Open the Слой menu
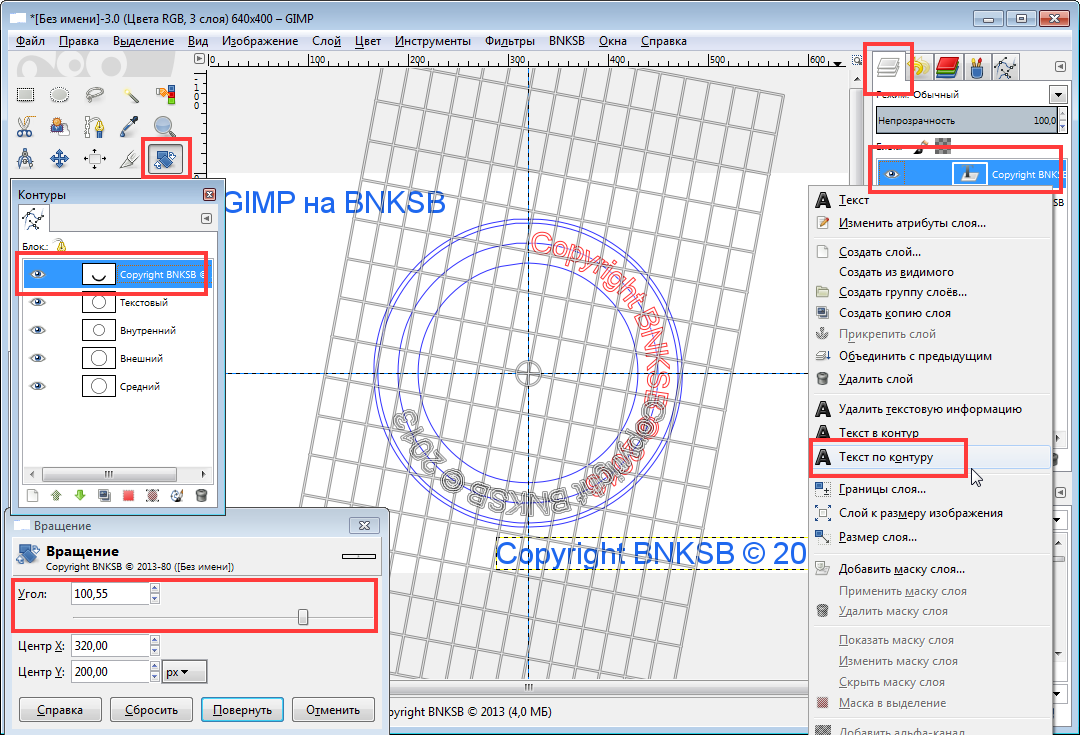The image size is (1080, 735). point(326,41)
